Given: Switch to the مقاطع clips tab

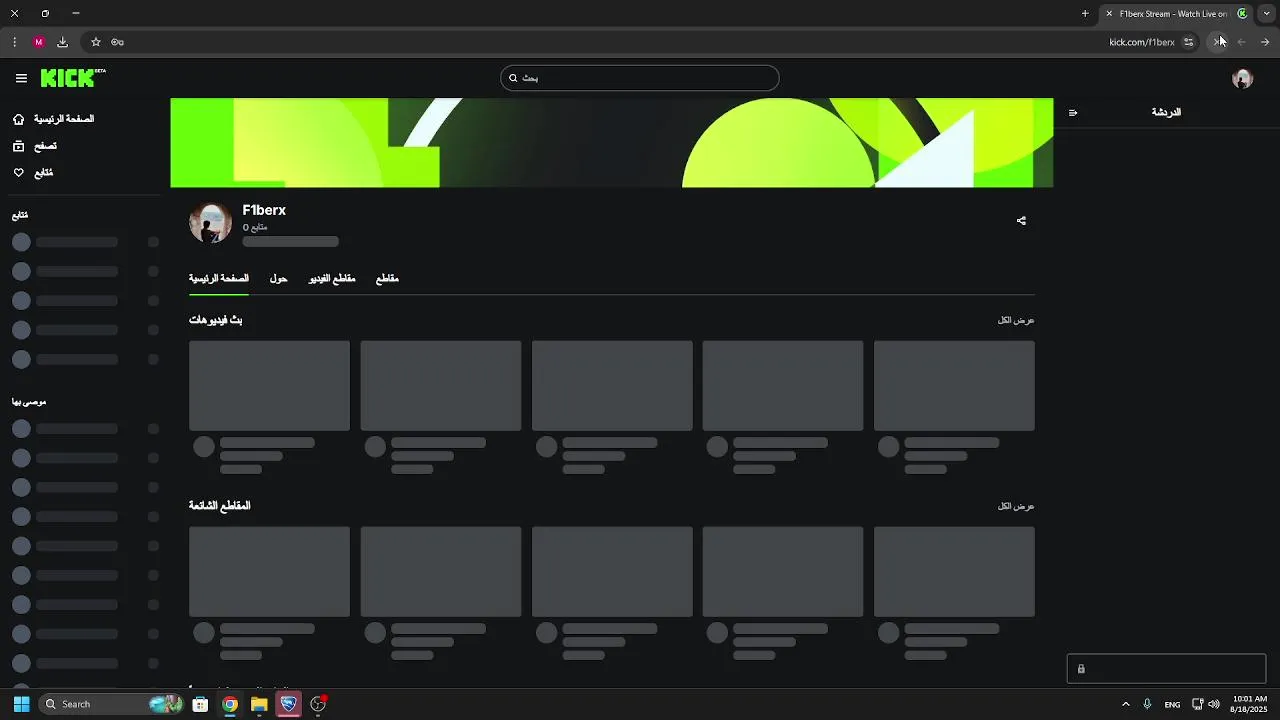Looking at the screenshot, I should [x=387, y=279].
